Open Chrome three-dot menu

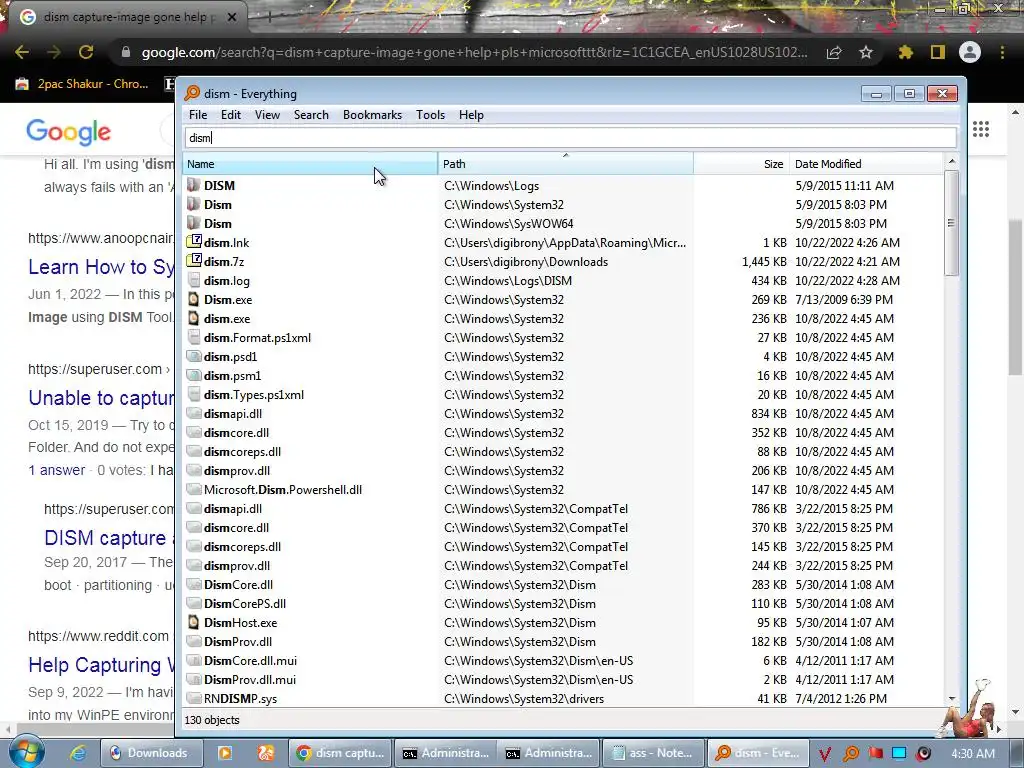coord(1002,52)
